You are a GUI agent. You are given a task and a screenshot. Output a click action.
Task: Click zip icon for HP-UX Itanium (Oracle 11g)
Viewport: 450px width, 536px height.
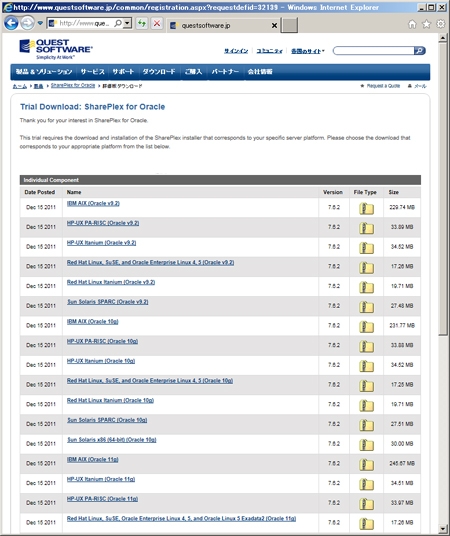pos(366,484)
